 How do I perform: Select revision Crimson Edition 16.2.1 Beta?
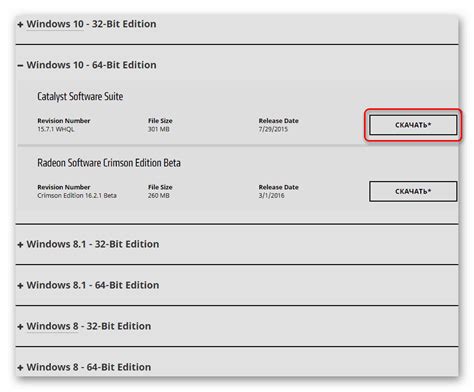[x=77, y=196]
